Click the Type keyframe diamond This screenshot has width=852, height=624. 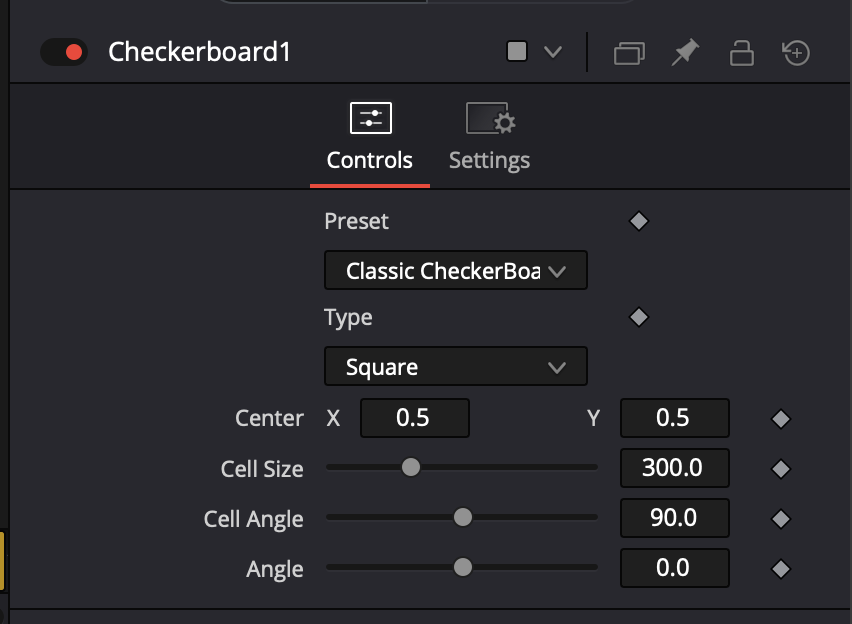tap(639, 317)
